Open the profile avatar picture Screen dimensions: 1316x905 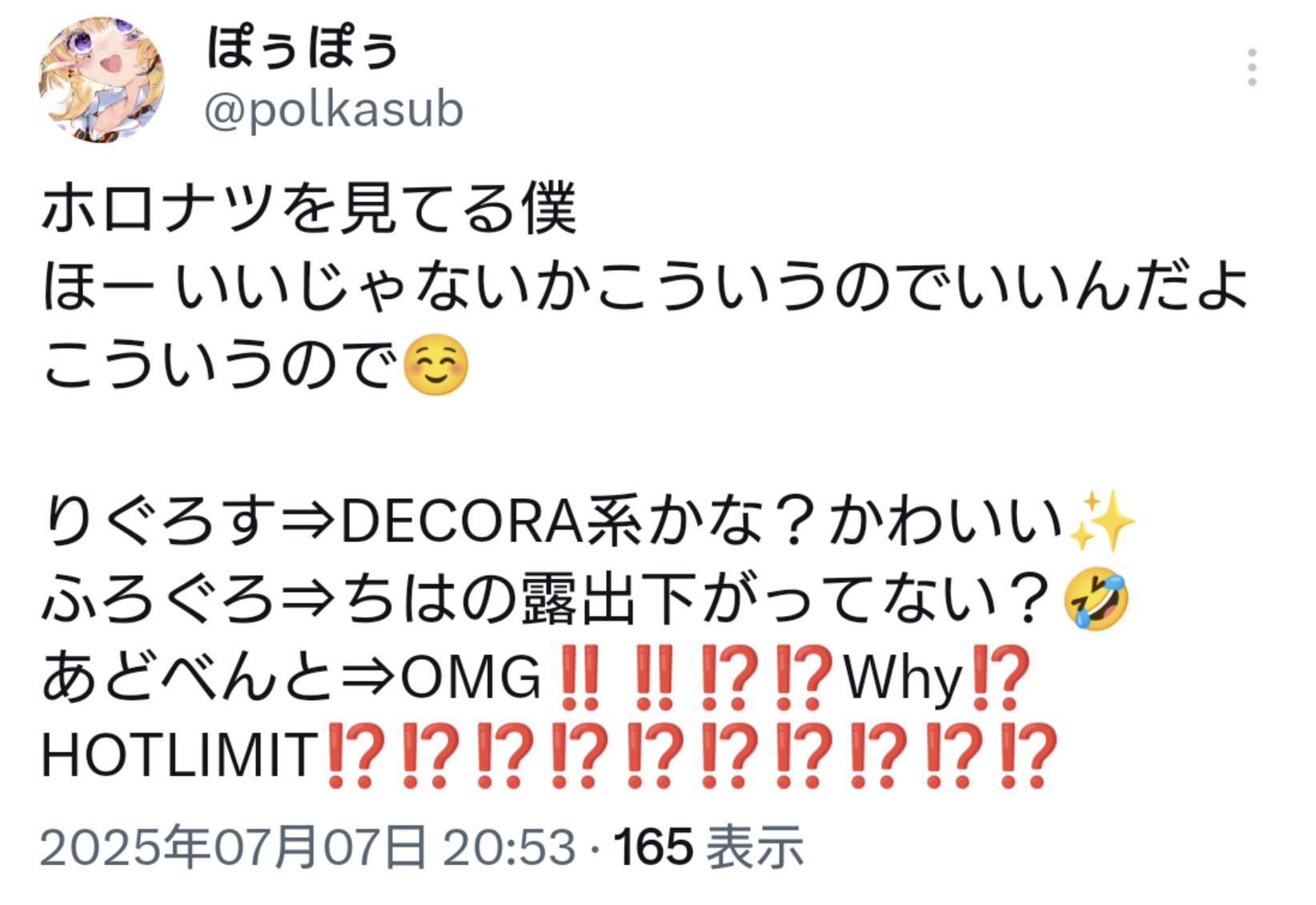click(x=102, y=80)
